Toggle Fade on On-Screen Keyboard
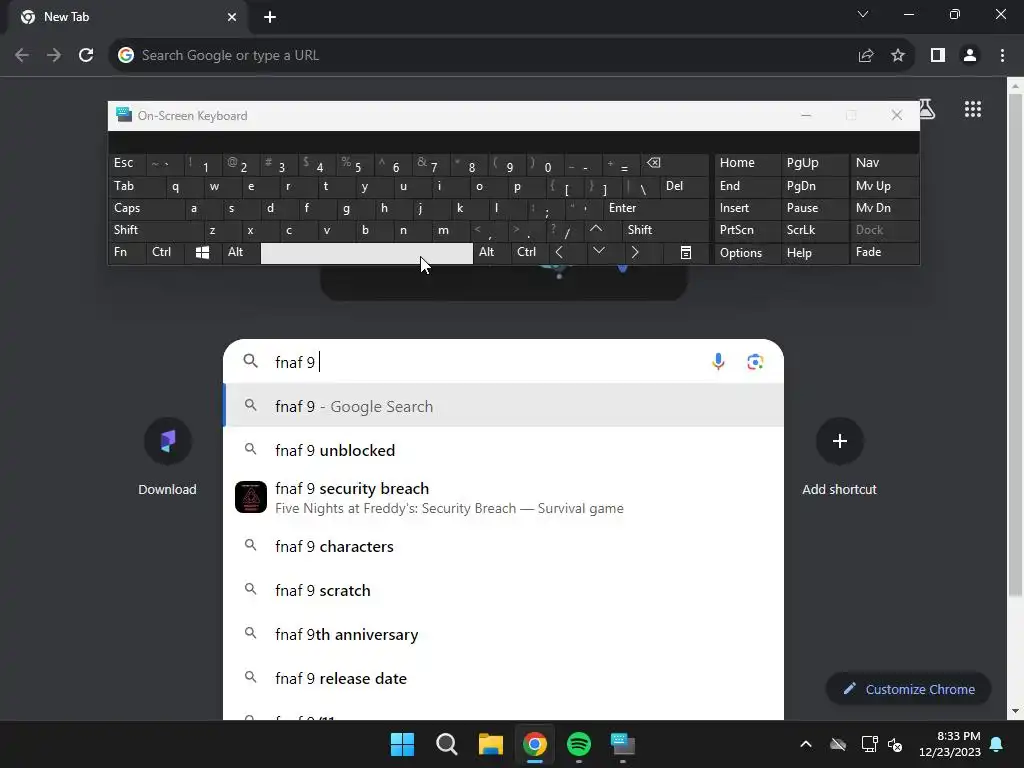The height and width of the screenshot is (768, 1024). [884, 253]
